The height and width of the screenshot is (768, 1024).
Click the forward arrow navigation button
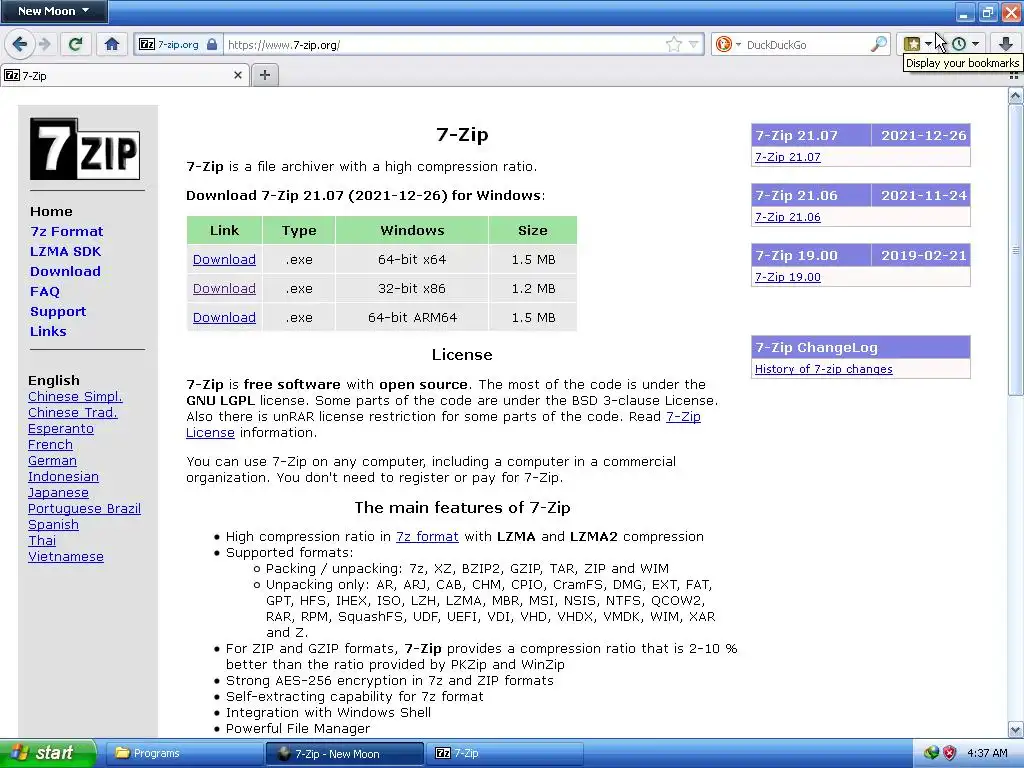point(44,44)
